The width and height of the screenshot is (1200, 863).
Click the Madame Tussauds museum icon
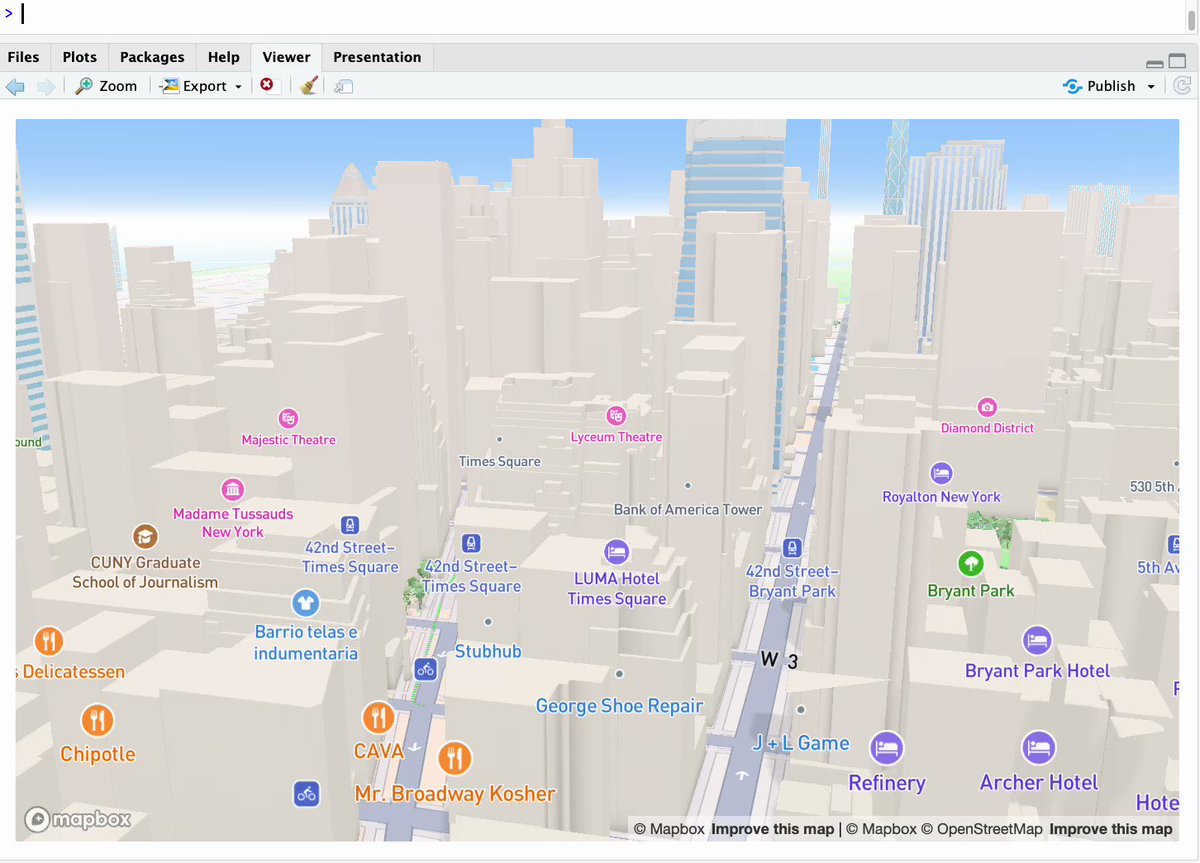233,490
